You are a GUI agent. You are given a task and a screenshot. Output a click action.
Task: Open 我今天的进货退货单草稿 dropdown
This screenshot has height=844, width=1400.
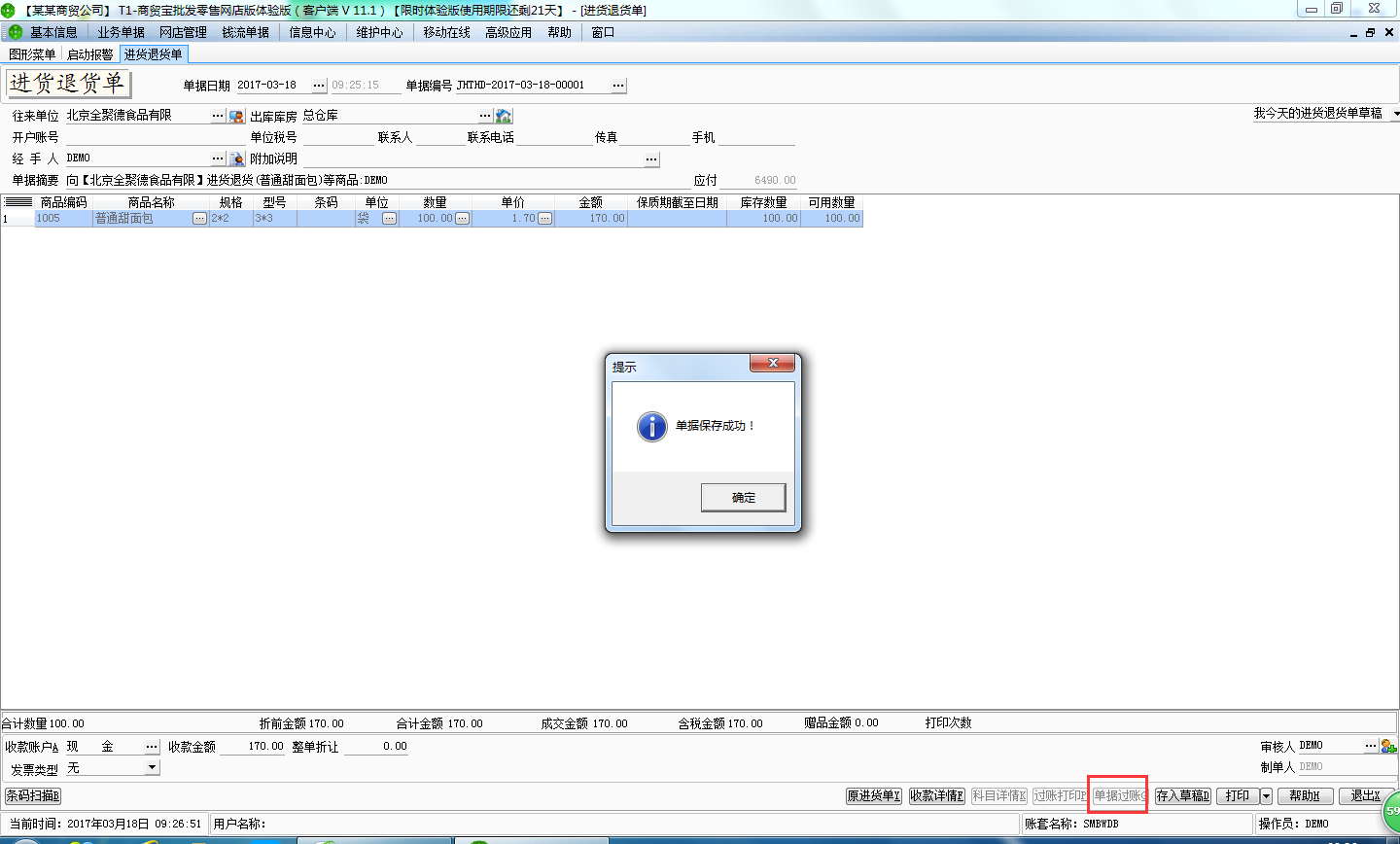point(1395,114)
